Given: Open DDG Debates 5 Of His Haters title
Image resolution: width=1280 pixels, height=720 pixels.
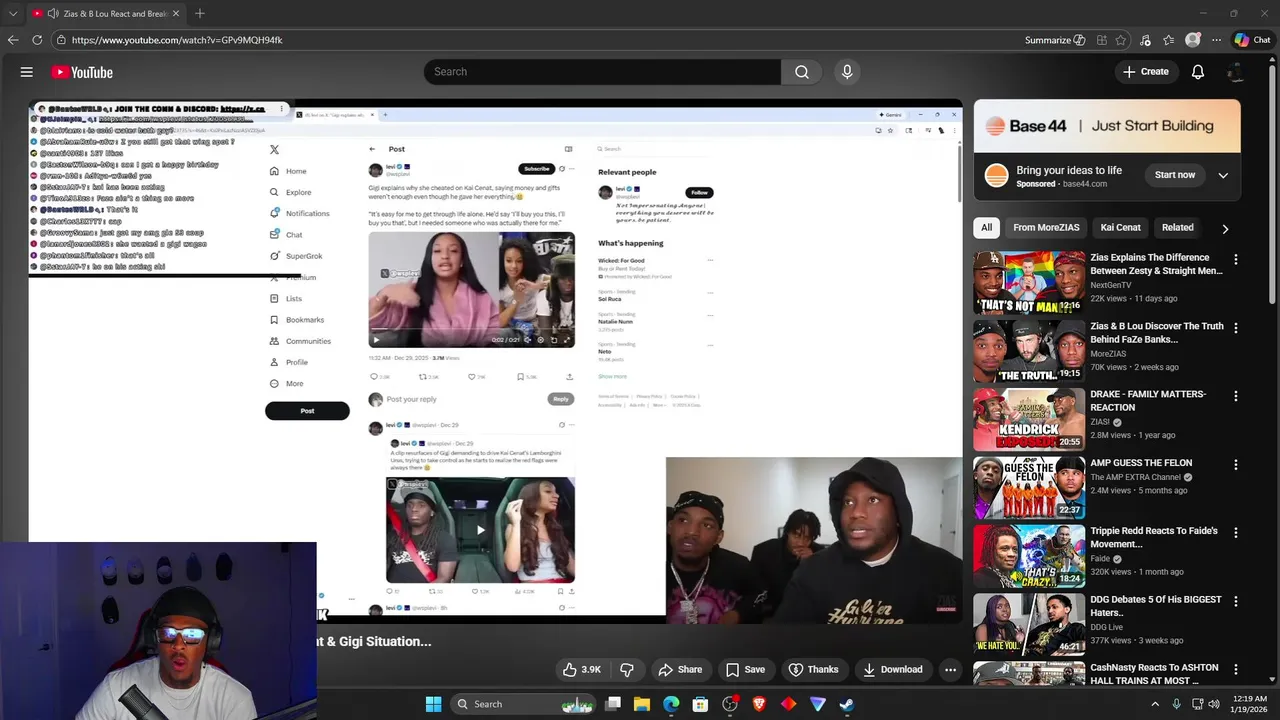Looking at the screenshot, I should (1156, 606).
